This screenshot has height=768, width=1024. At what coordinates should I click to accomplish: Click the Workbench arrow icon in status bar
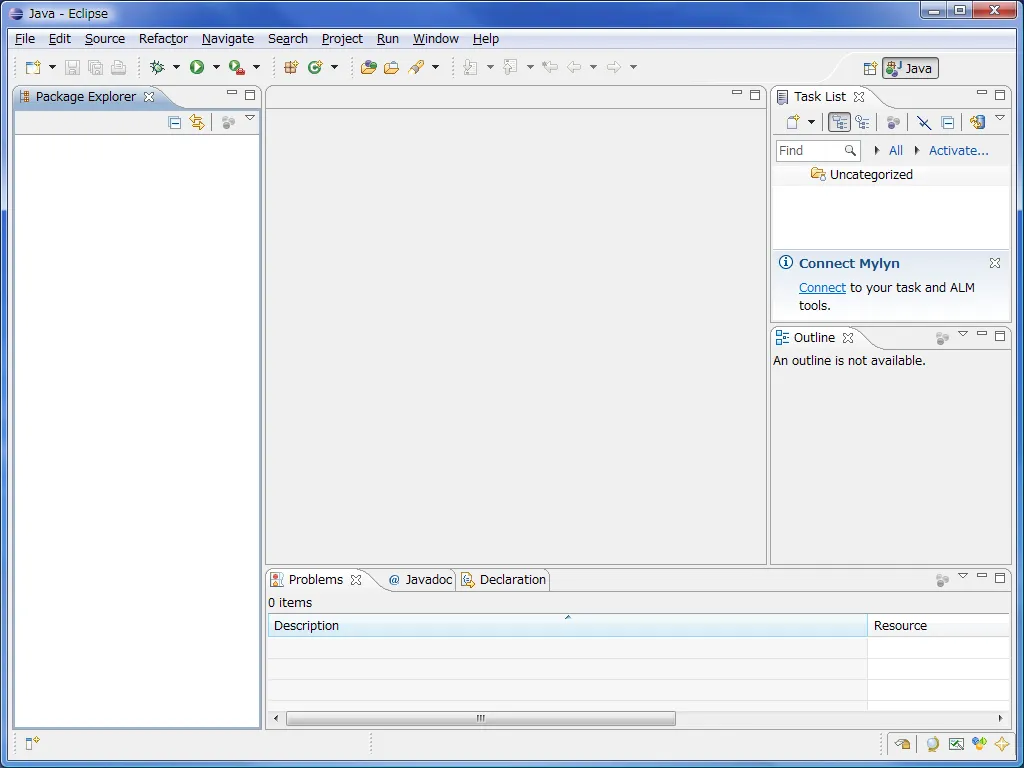pyautogui.click(x=903, y=743)
